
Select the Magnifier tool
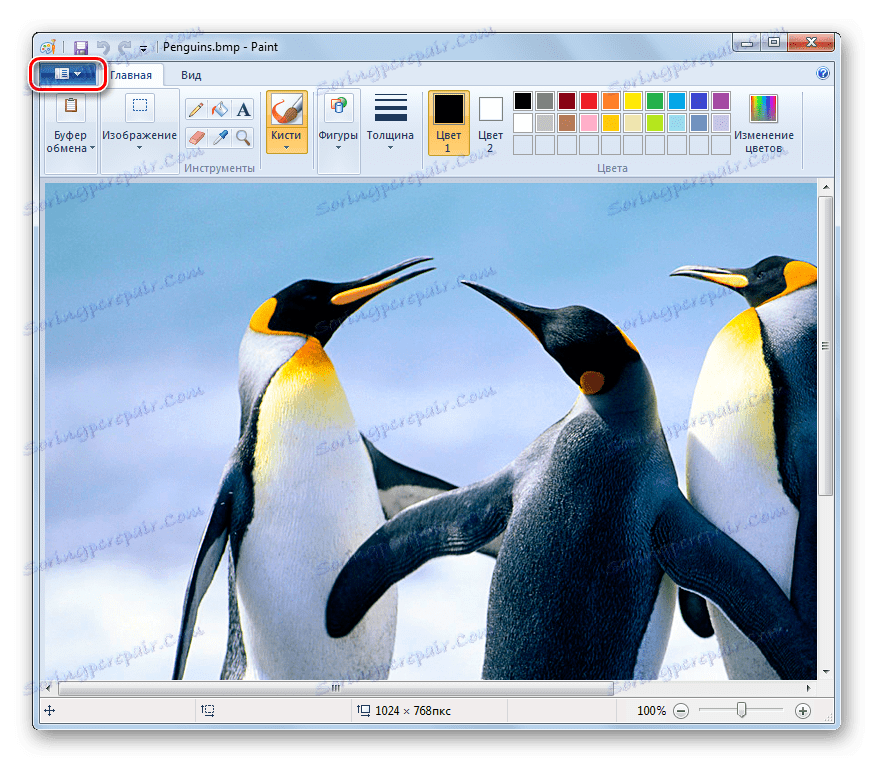[243, 137]
